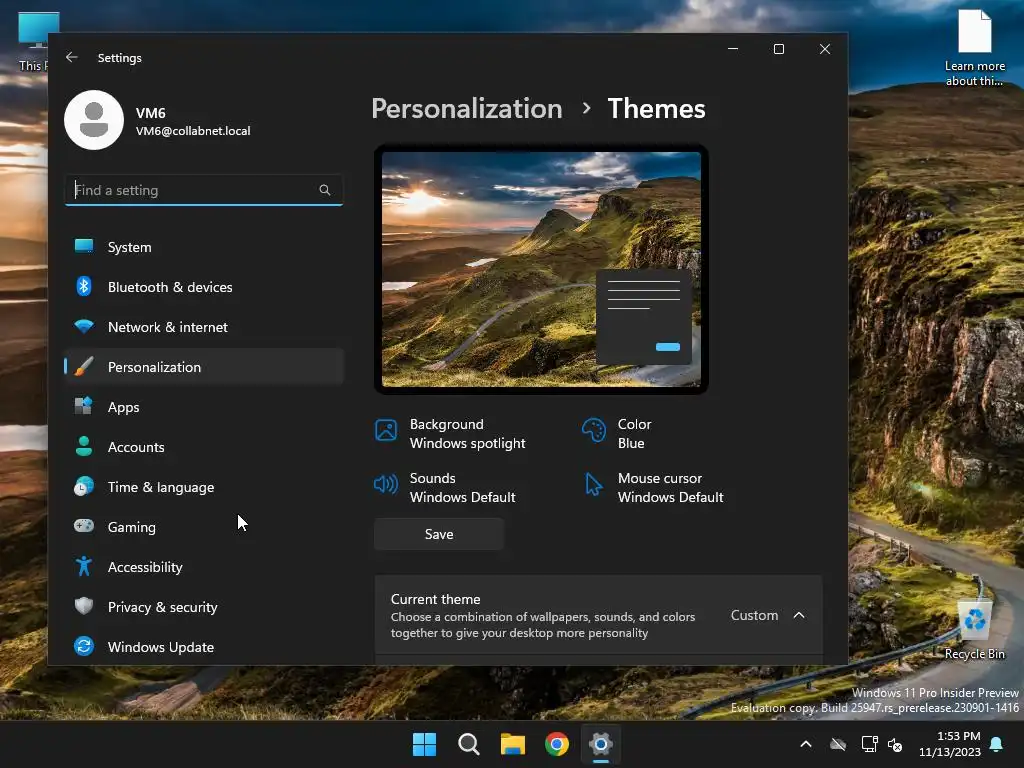
Task: Click the Personalization paintbrush icon
Action: click(84, 366)
